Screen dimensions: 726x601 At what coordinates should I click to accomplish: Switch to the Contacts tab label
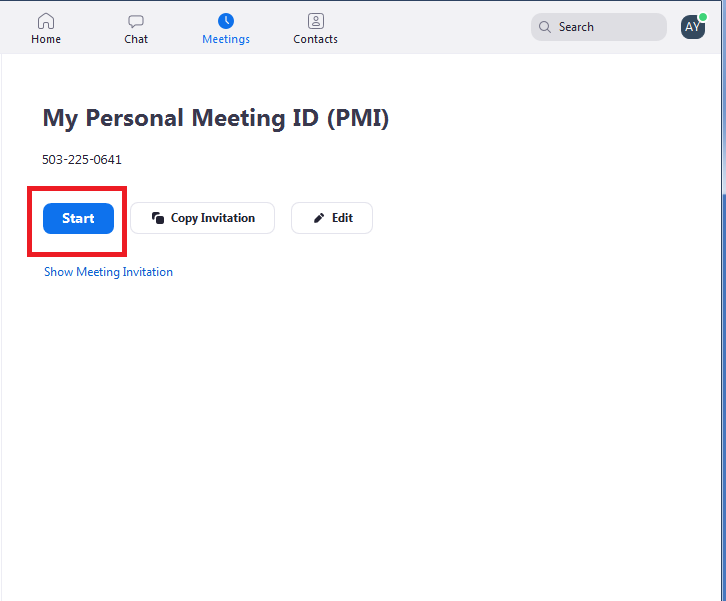coord(315,39)
